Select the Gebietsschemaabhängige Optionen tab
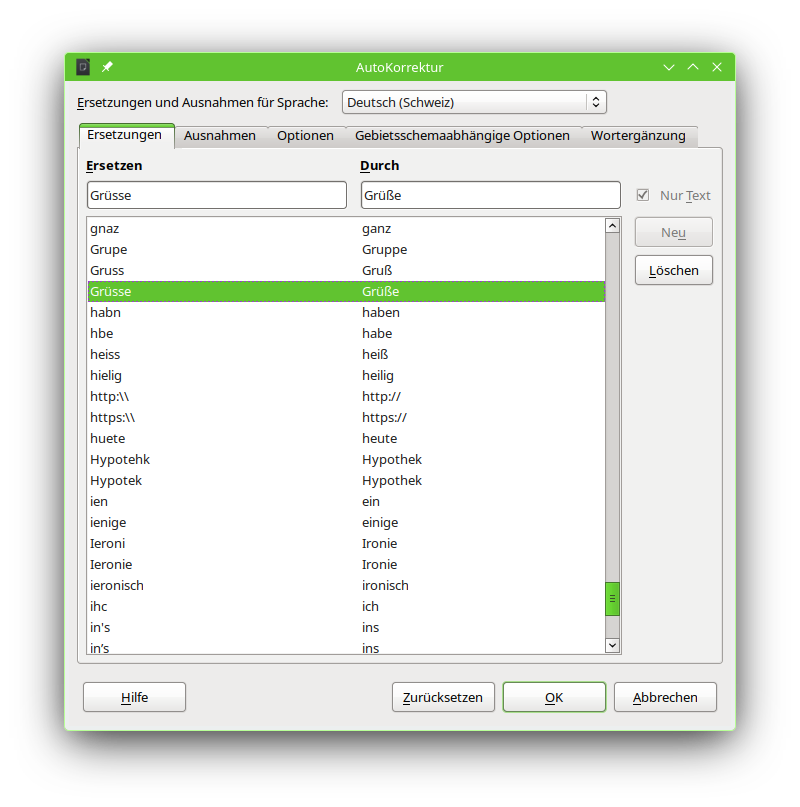Viewport: 800px width, 807px height. (462, 136)
